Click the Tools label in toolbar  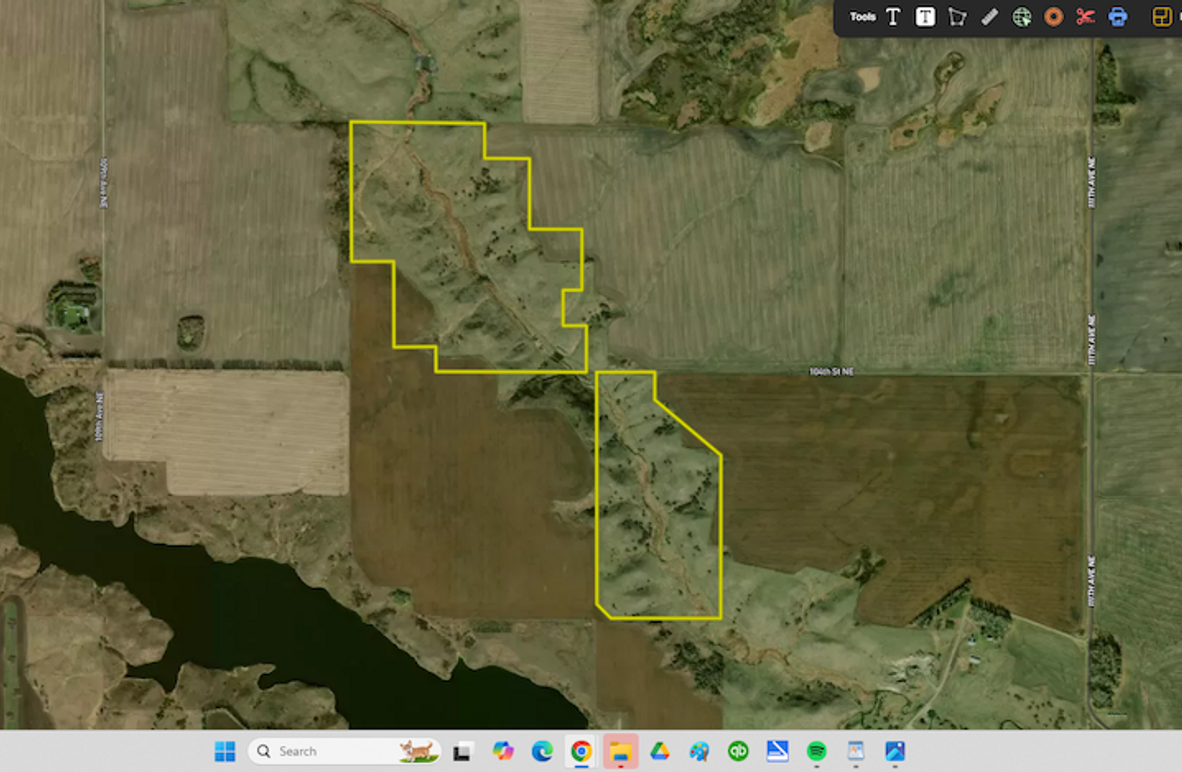pyautogui.click(x=862, y=17)
